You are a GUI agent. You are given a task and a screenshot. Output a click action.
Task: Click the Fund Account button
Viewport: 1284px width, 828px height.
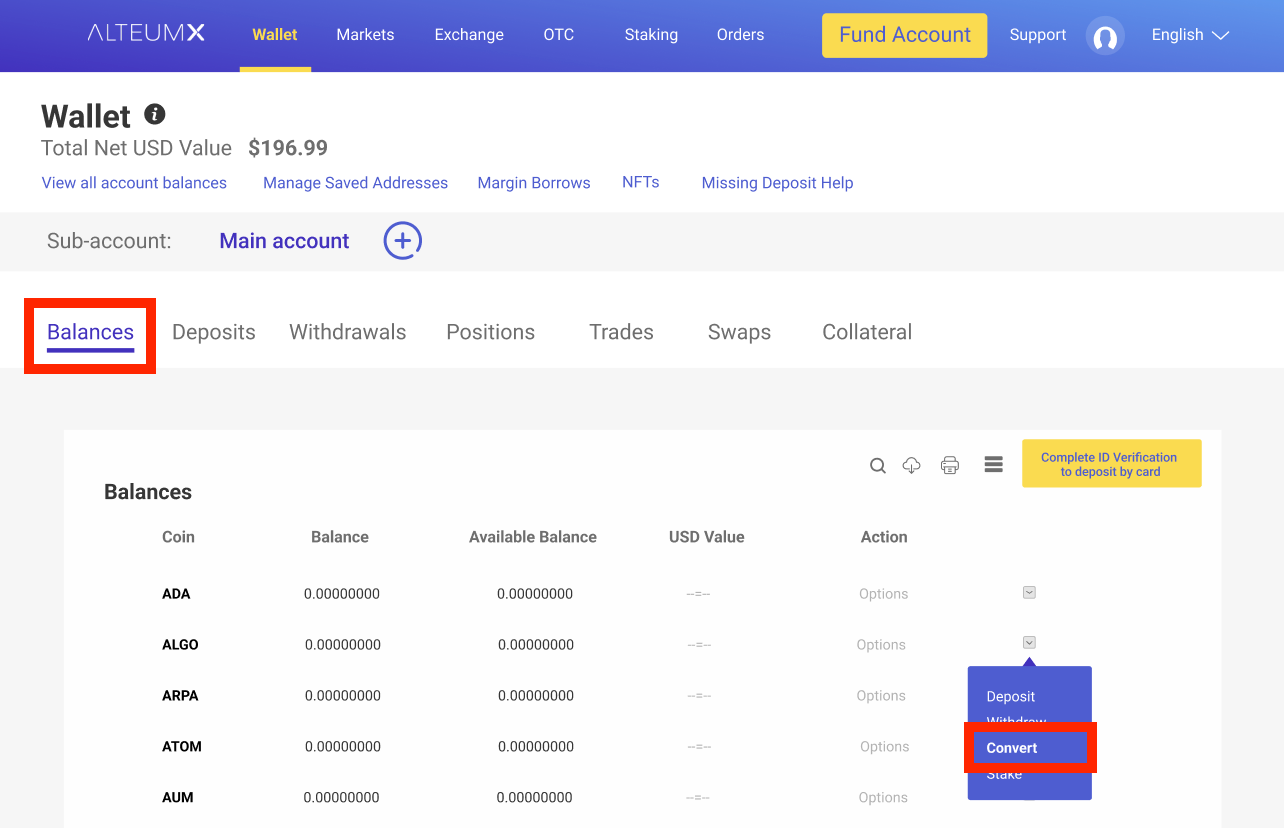(904, 35)
